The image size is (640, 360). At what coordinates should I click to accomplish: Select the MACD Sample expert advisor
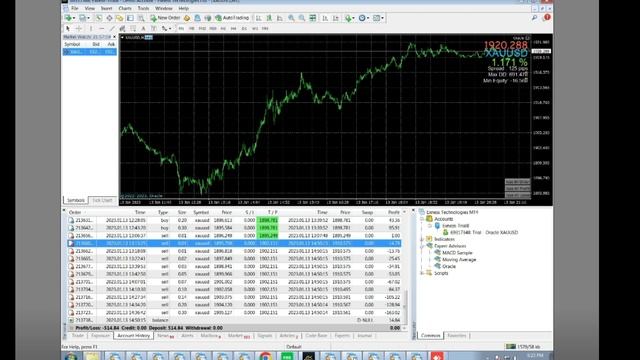[457, 253]
